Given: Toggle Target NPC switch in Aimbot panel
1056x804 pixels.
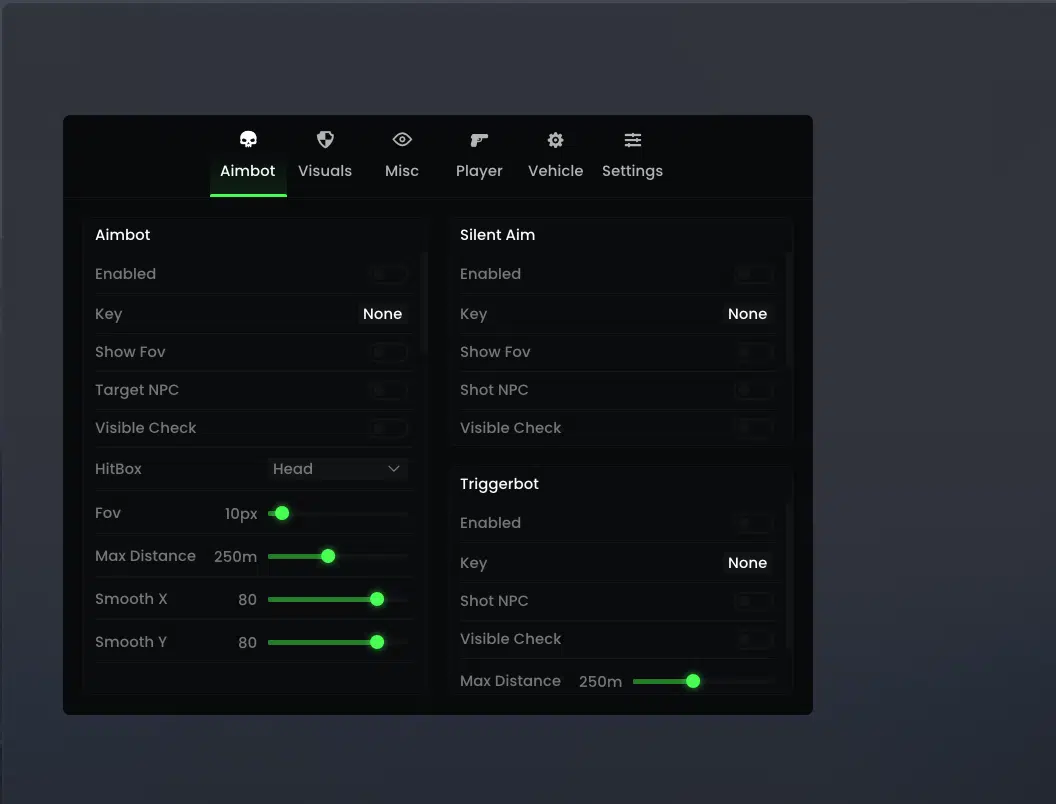Looking at the screenshot, I should 389,390.
